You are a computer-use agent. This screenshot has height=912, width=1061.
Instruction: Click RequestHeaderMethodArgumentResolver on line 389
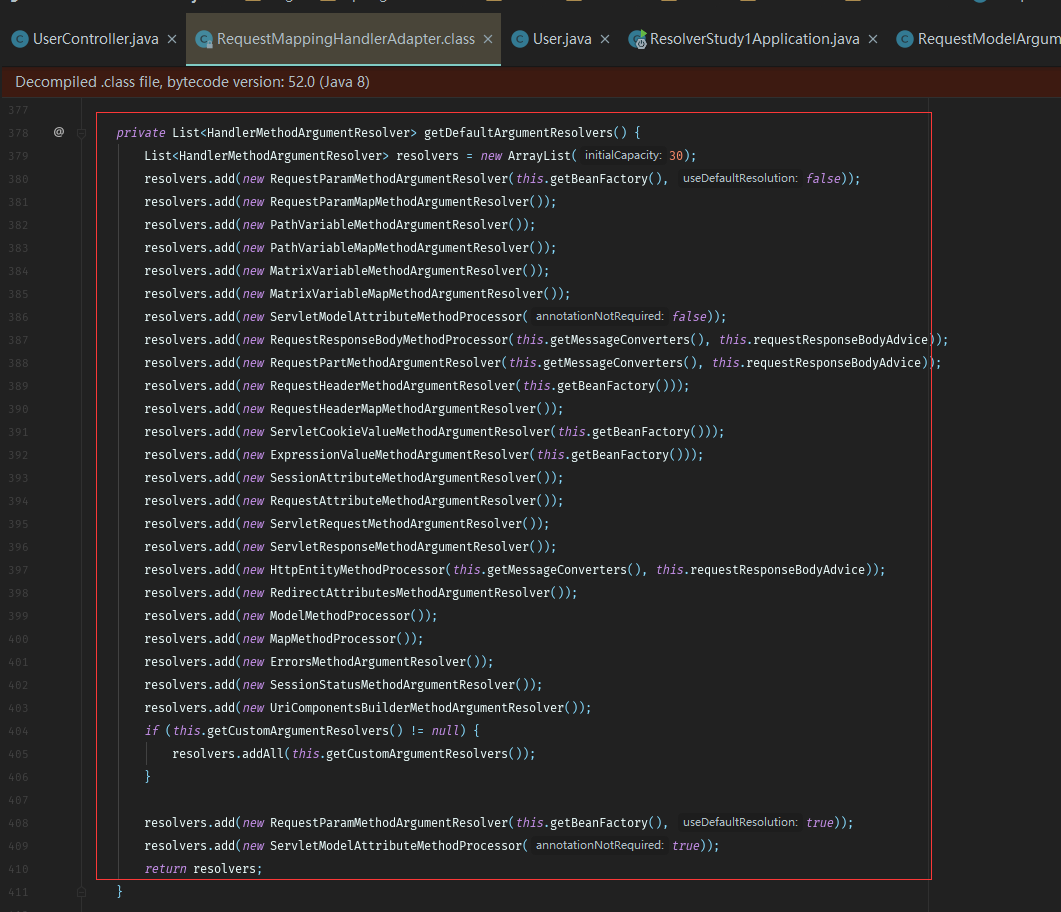(x=392, y=386)
